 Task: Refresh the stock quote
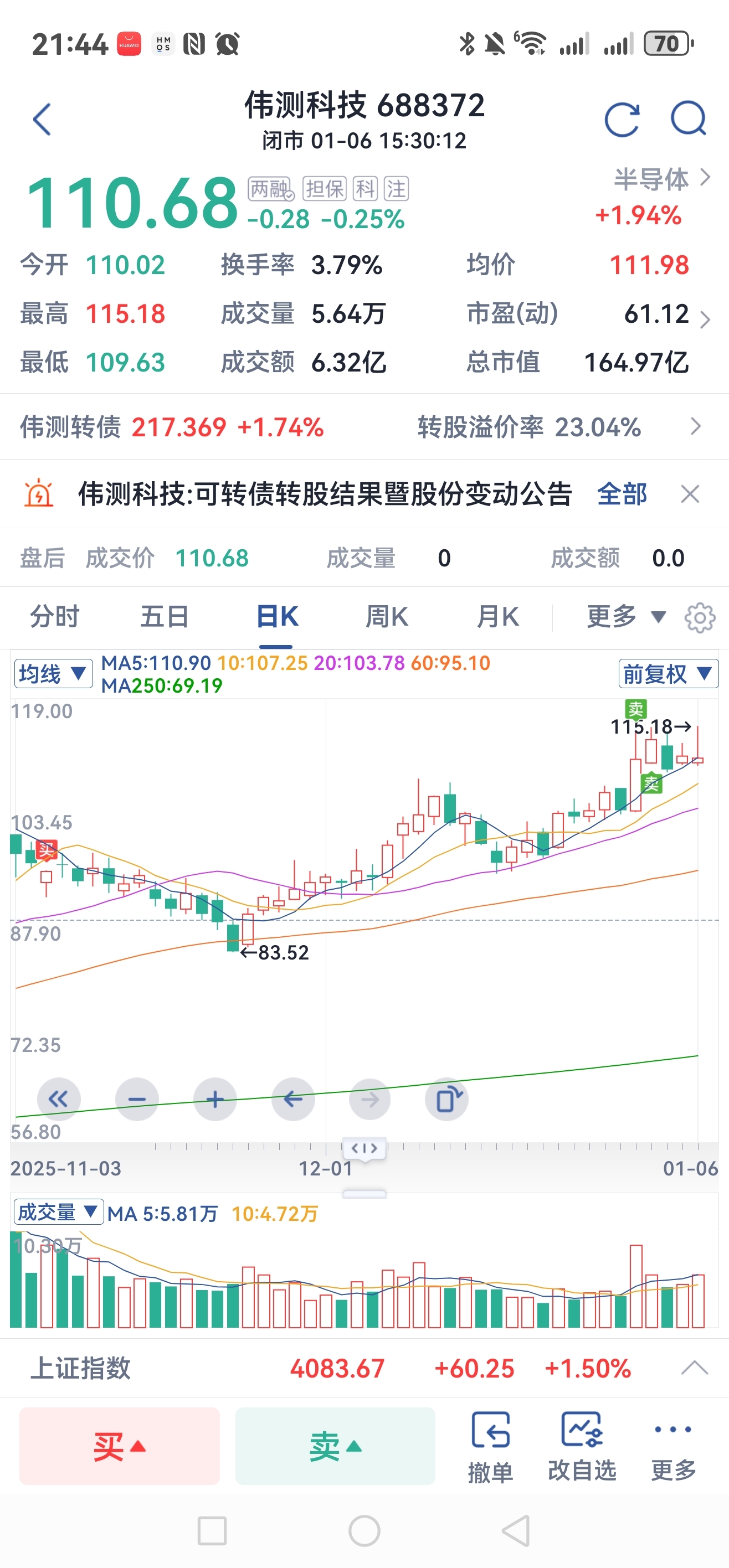point(622,119)
